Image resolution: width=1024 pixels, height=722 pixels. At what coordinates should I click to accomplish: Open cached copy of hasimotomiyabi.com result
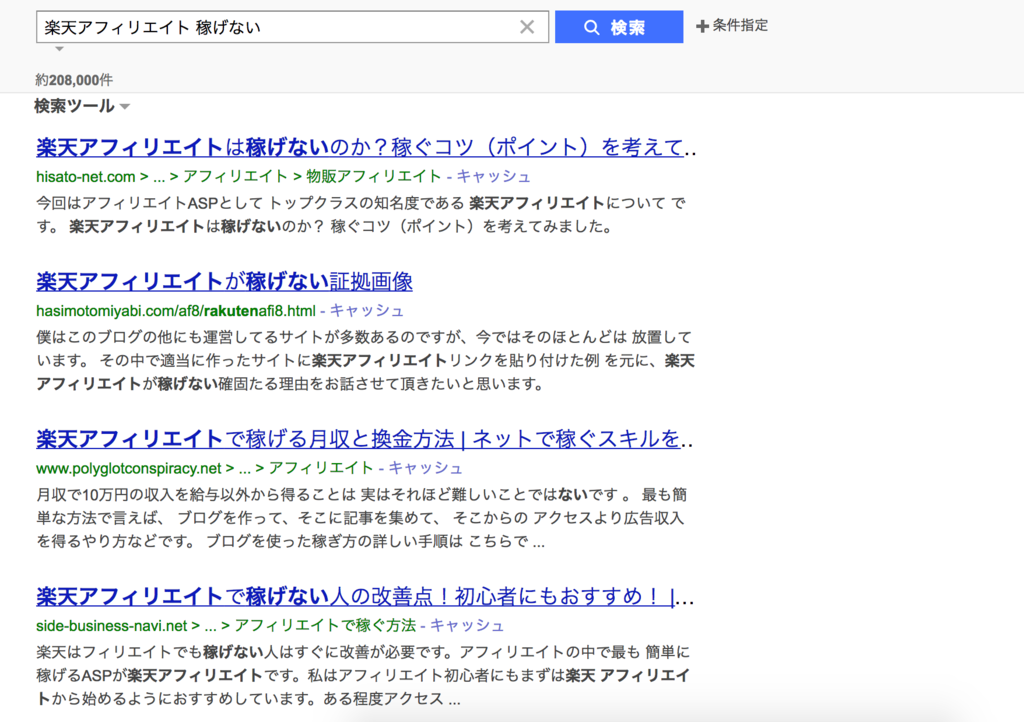pos(367,311)
